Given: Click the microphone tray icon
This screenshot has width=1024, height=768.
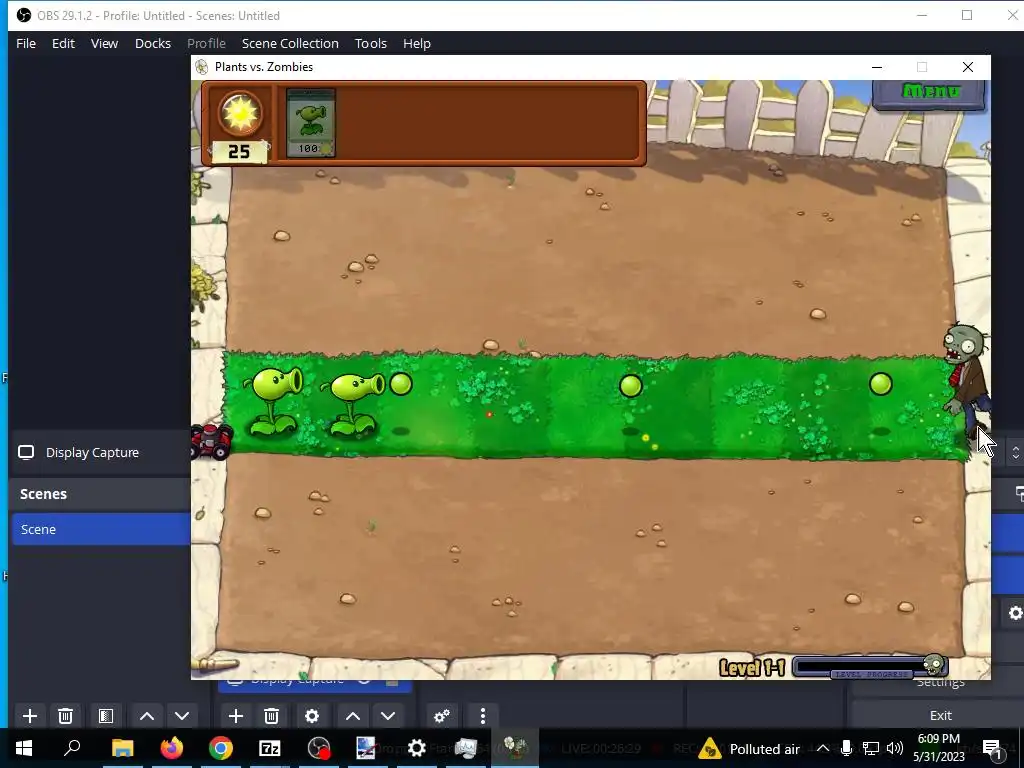Looking at the screenshot, I should 846,748.
